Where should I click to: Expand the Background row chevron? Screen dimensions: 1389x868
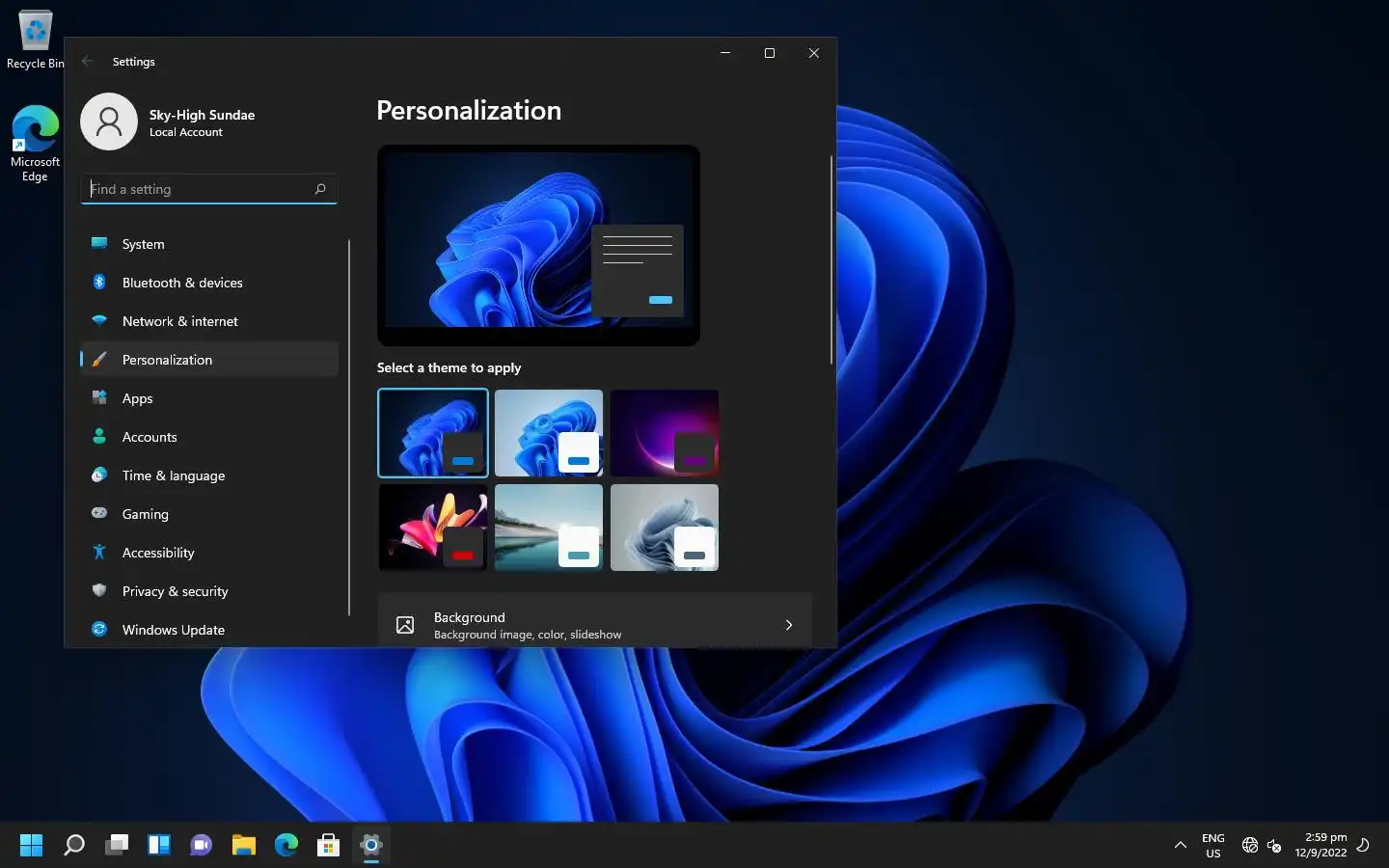[789, 625]
